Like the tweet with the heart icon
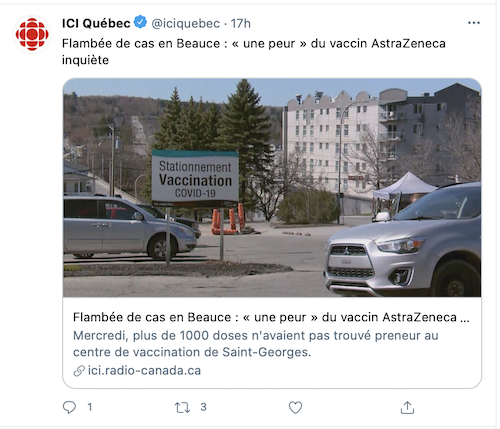Image resolution: width=500 pixels, height=429 pixels. pos(295,407)
